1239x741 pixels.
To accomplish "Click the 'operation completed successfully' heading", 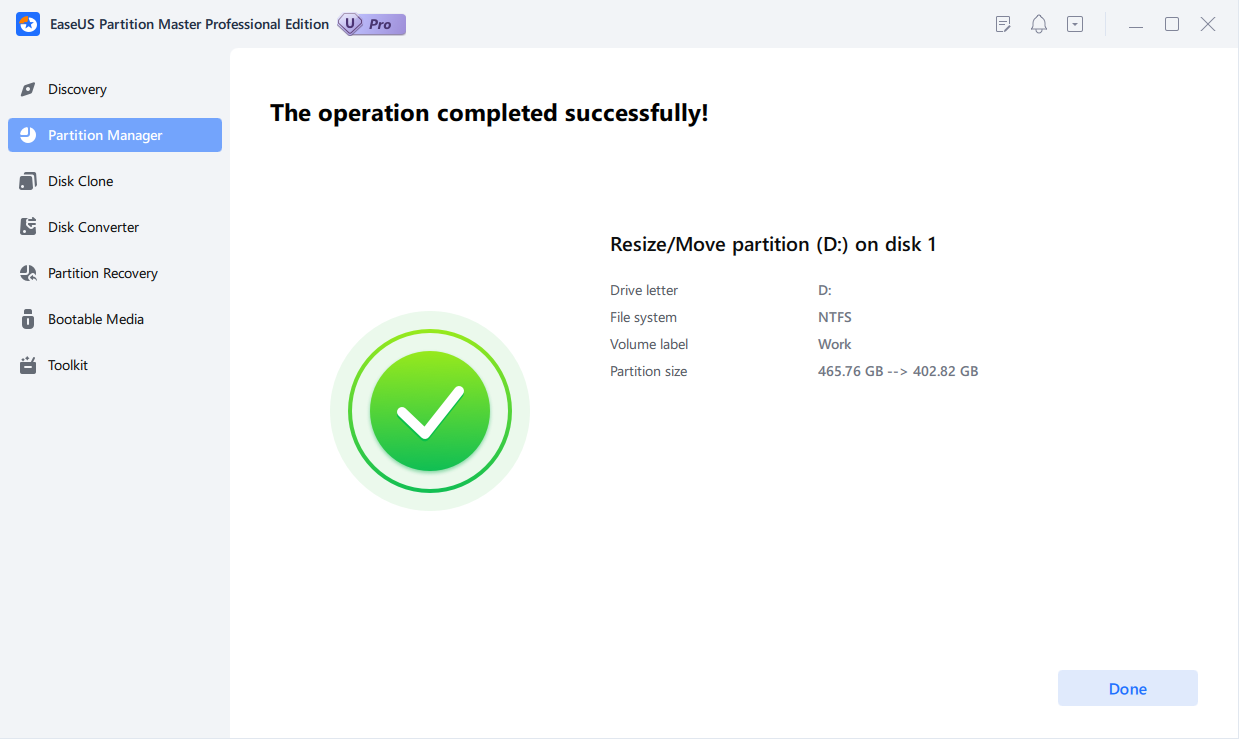I will click(489, 113).
